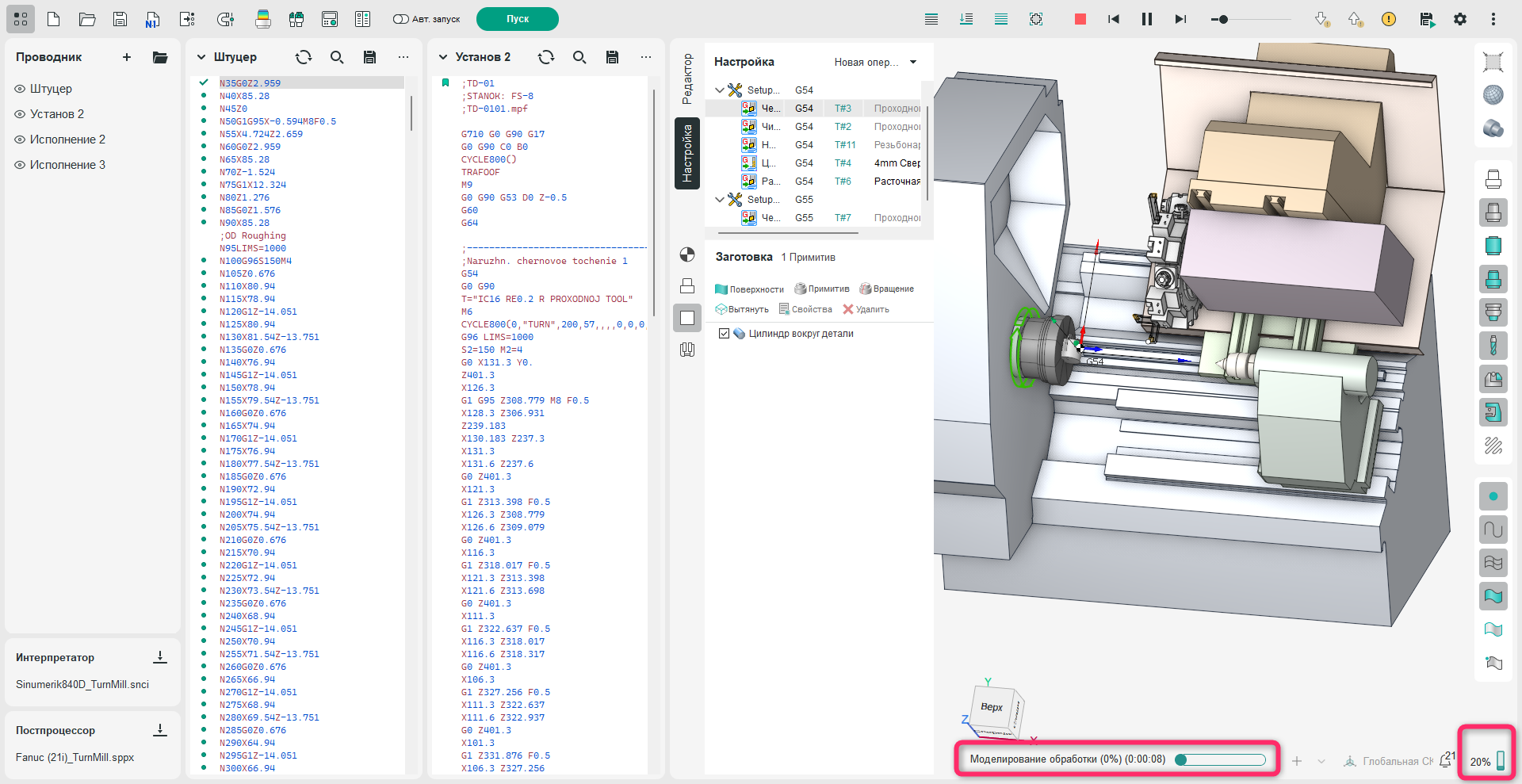Open the settings gear icon
The image size is (1522, 784).
[1460, 19]
